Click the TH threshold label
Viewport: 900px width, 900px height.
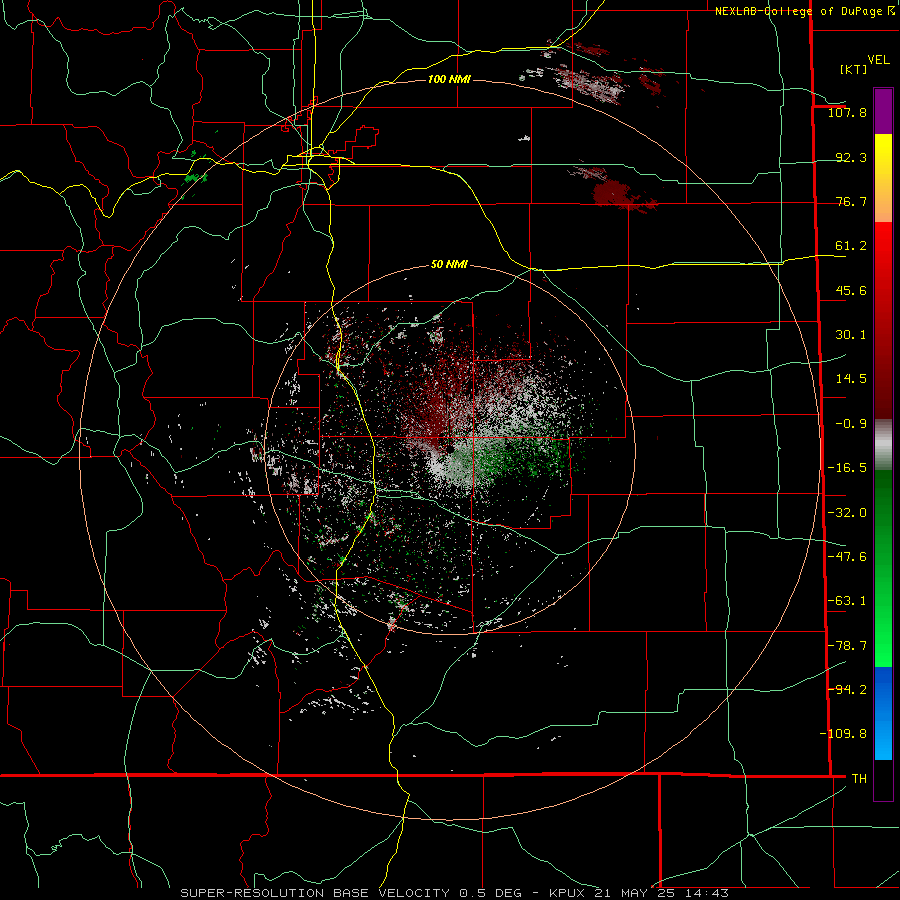point(859,778)
